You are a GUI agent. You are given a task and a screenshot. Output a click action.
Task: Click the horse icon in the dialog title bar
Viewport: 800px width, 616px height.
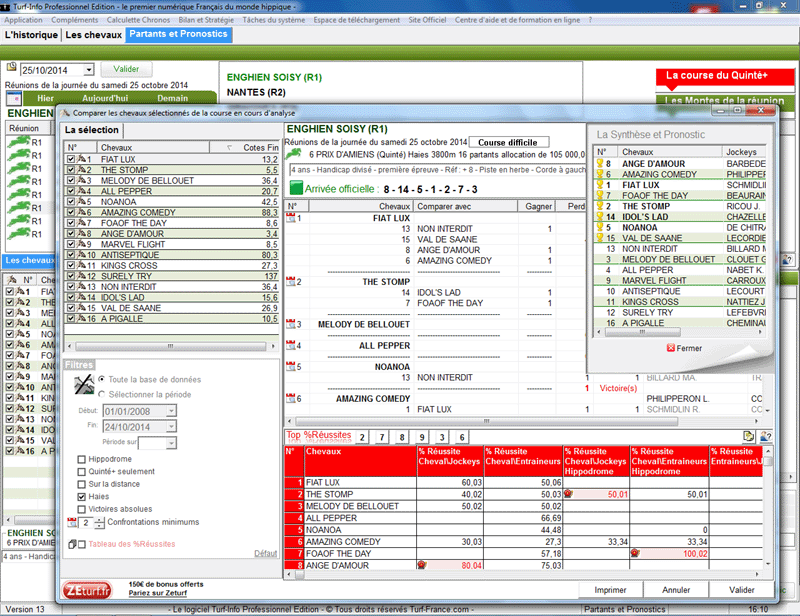[x=65, y=113]
